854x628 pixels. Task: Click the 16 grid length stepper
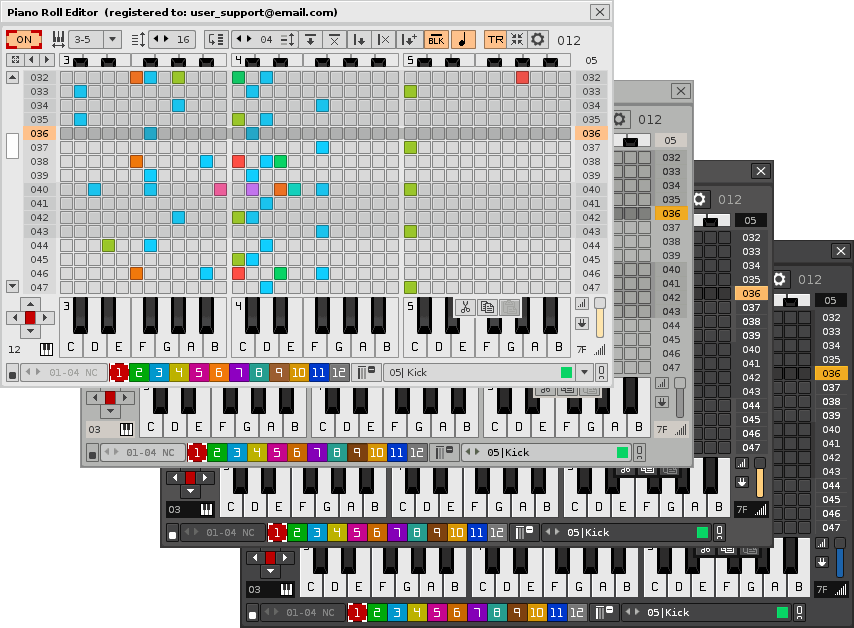click(x=172, y=40)
